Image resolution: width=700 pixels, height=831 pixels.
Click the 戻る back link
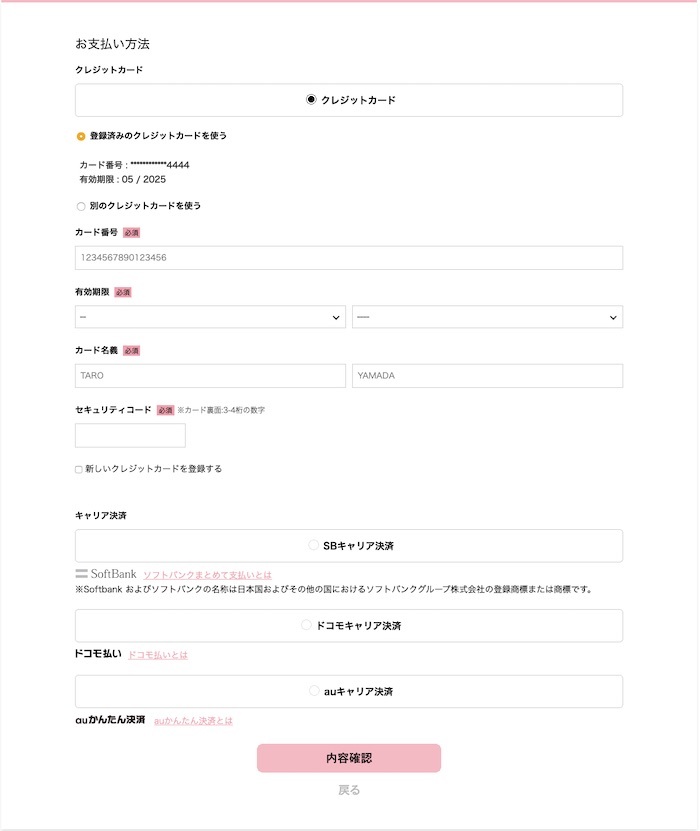pyautogui.click(x=349, y=790)
